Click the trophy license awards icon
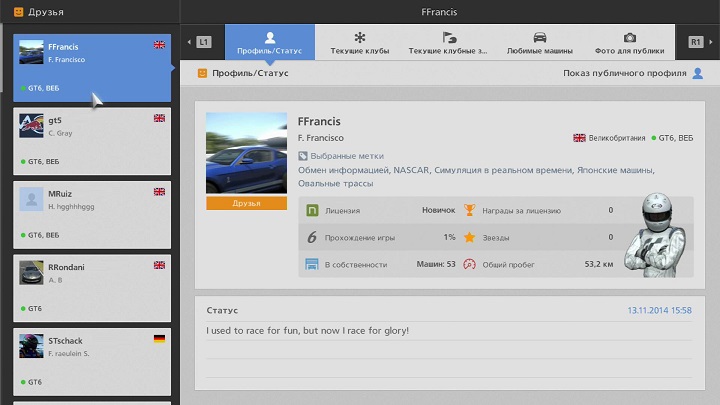This screenshot has width=720, height=405. [x=469, y=211]
